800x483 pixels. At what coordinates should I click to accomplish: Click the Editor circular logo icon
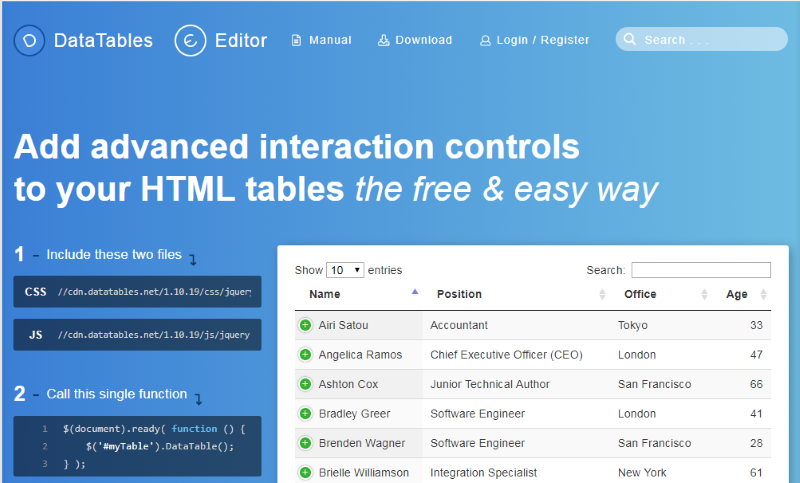[x=190, y=40]
